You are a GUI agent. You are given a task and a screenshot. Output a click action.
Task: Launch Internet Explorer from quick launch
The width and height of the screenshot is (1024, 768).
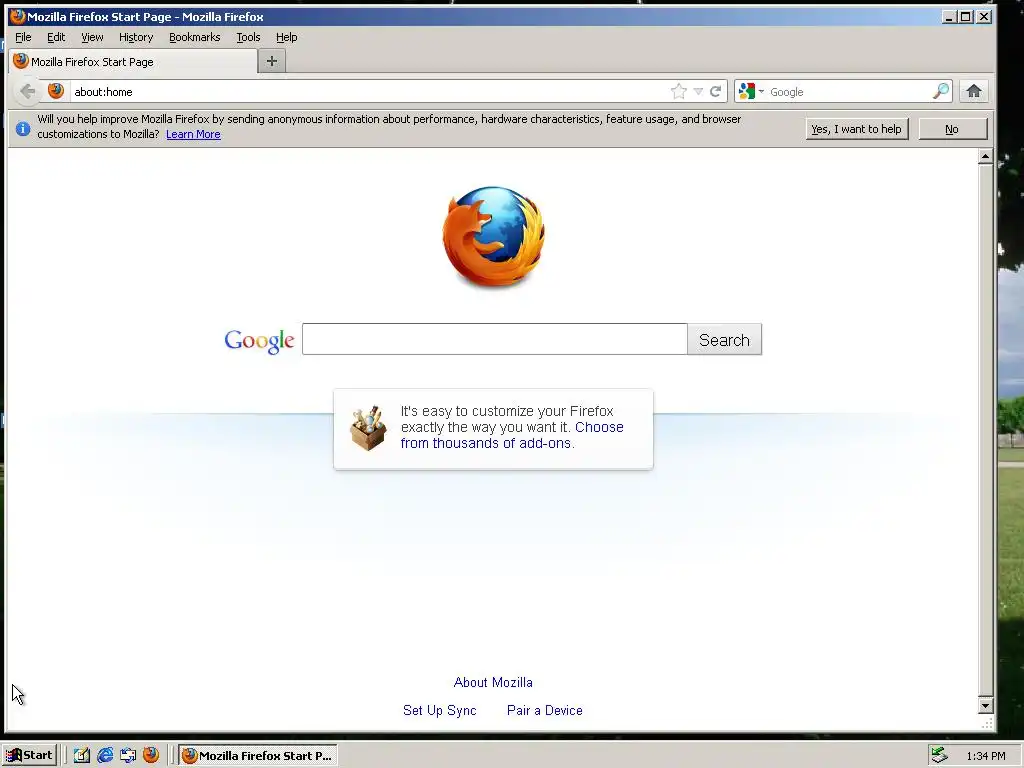(104, 756)
